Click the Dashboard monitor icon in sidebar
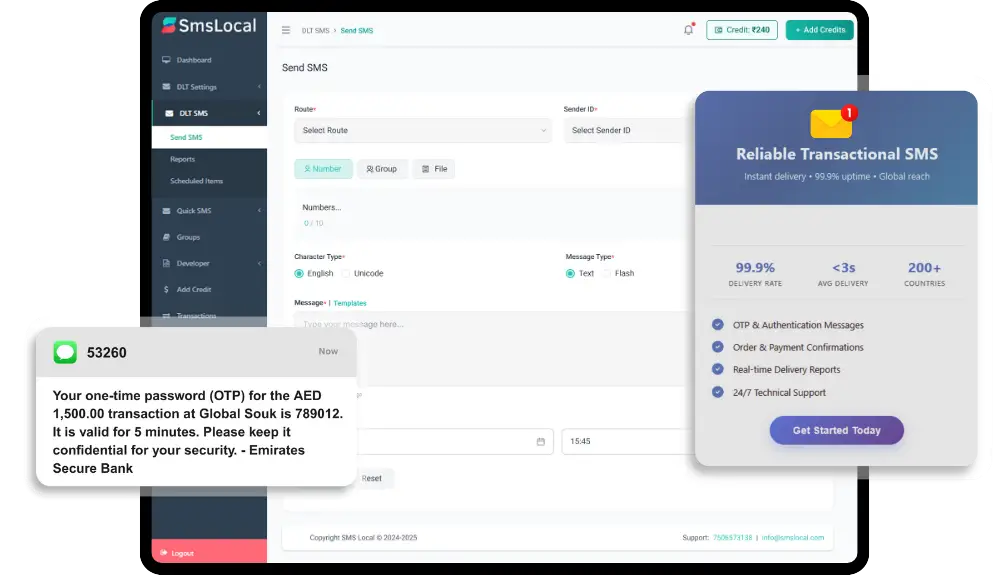Screen dimensions: 997x575 166,60
